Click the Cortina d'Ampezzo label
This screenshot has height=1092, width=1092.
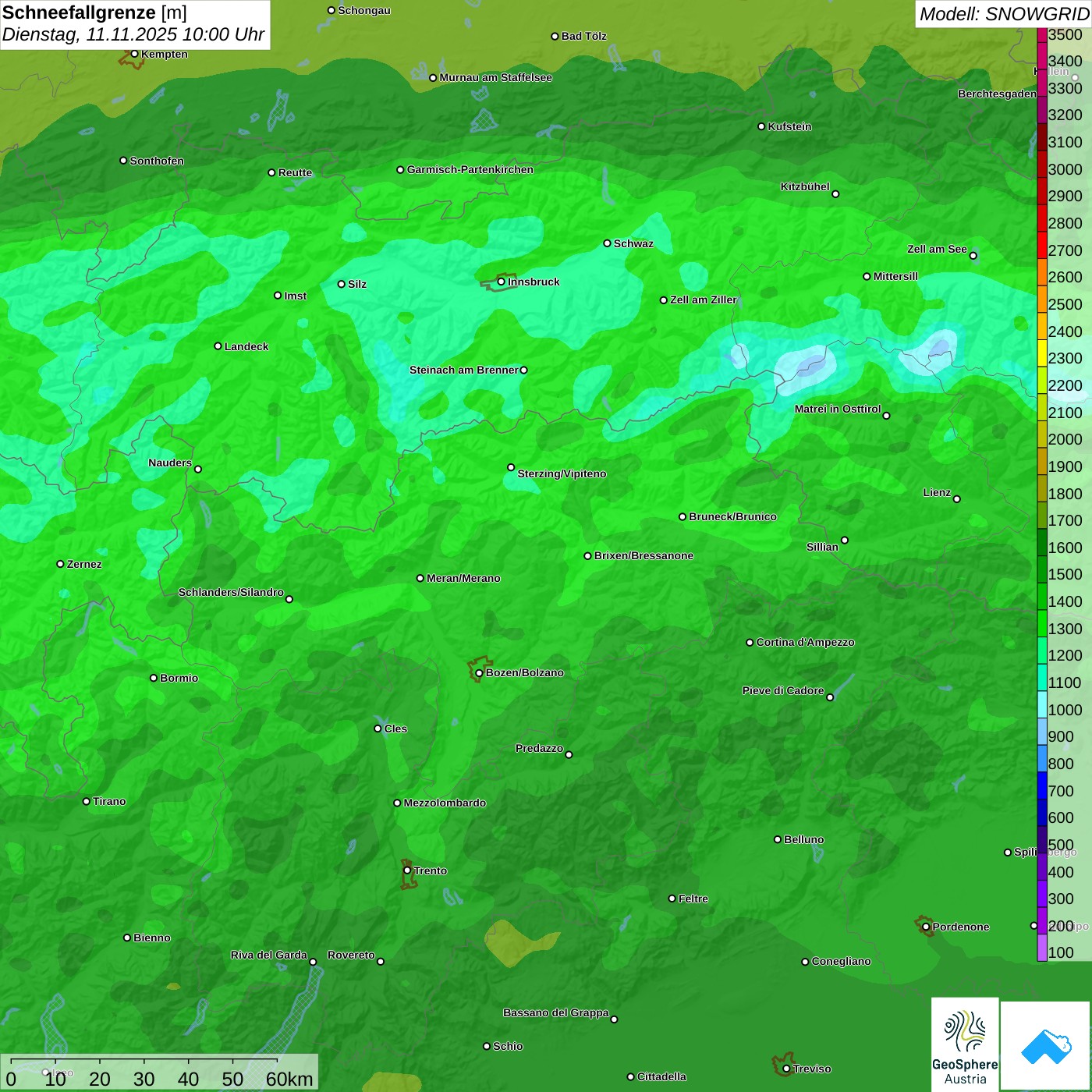pos(805,642)
